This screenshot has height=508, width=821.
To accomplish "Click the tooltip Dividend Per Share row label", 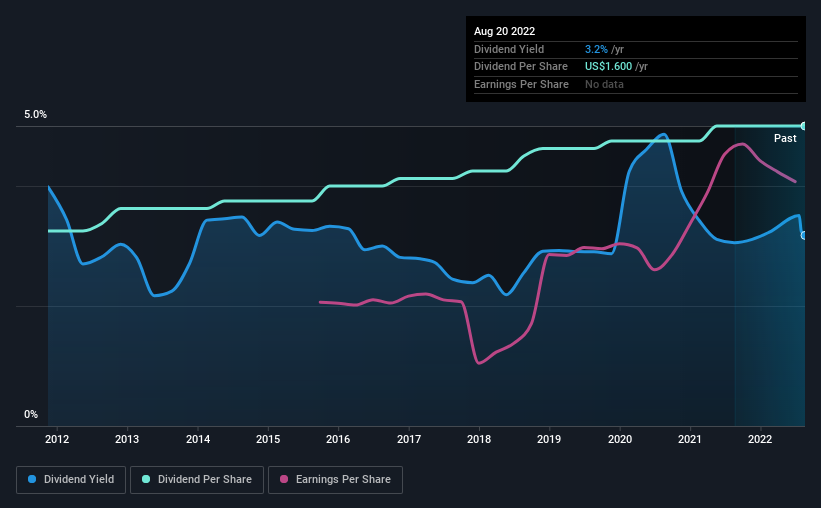I will coord(521,67).
